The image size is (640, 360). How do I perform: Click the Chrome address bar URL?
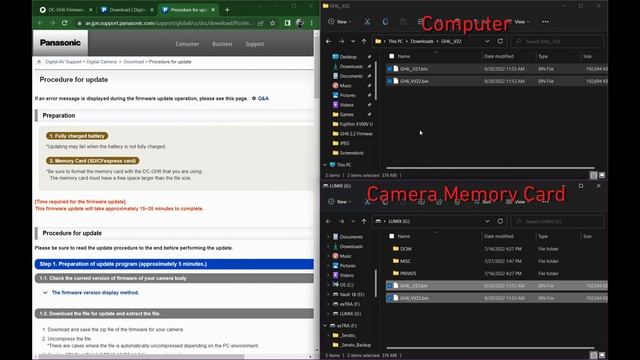[x=168, y=23]
